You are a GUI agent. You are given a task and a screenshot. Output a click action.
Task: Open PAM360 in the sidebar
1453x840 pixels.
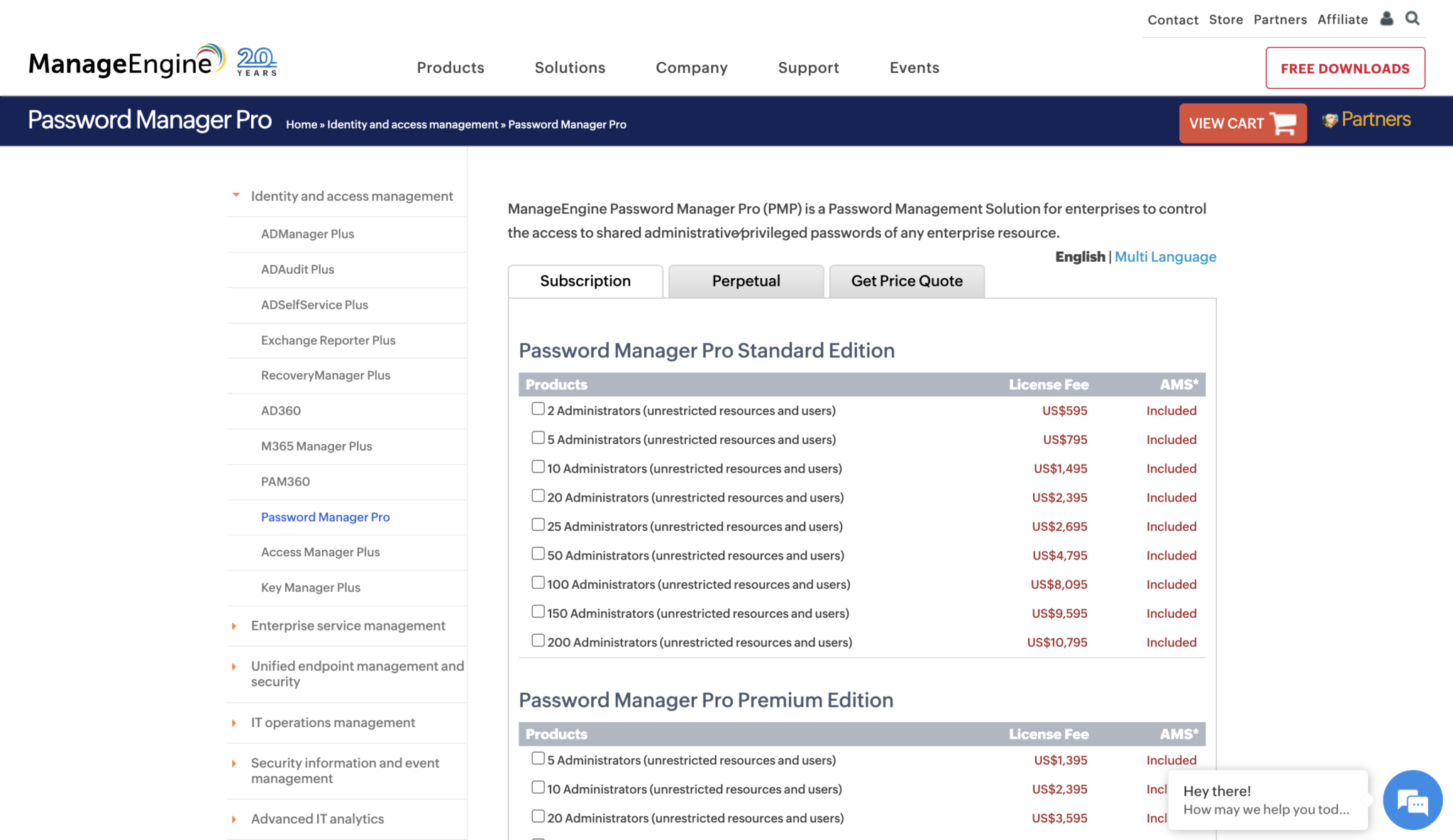[285, 482]
